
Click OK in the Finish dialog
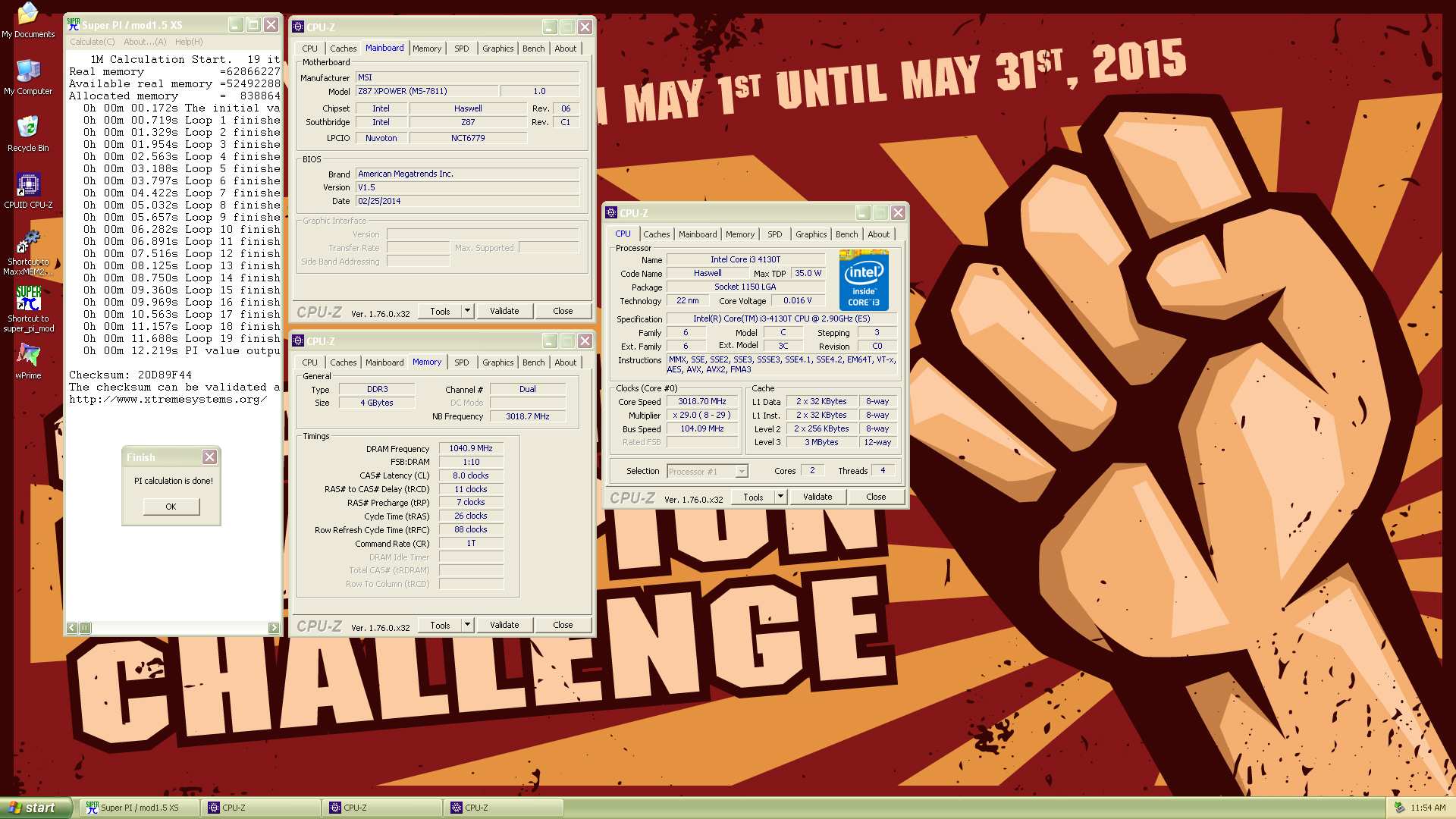(x=171, y=506)
